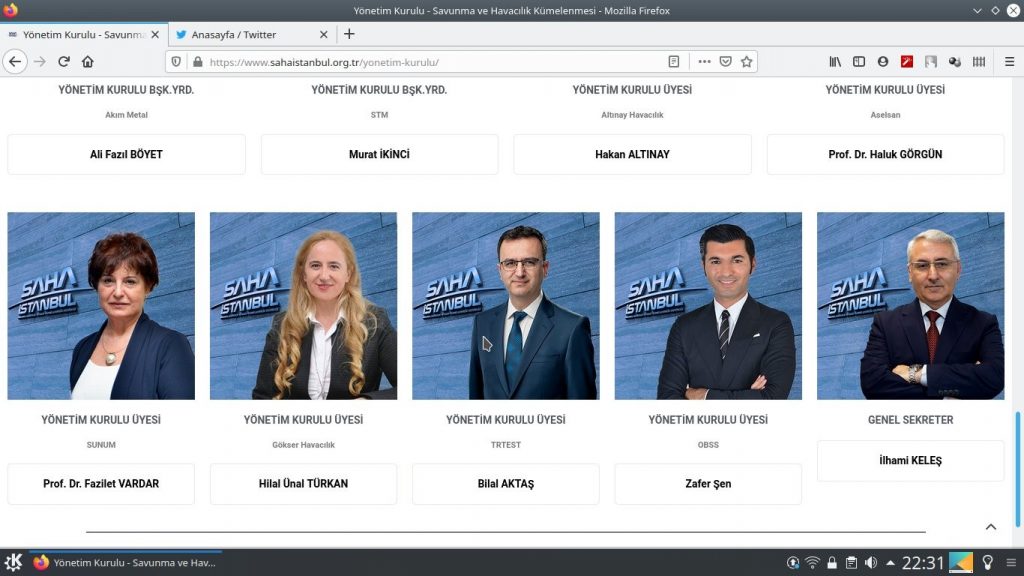Viewport: 1024px width, 576px height.
Task: Click Zafer Şen's portrait photo
Action: 708,305
